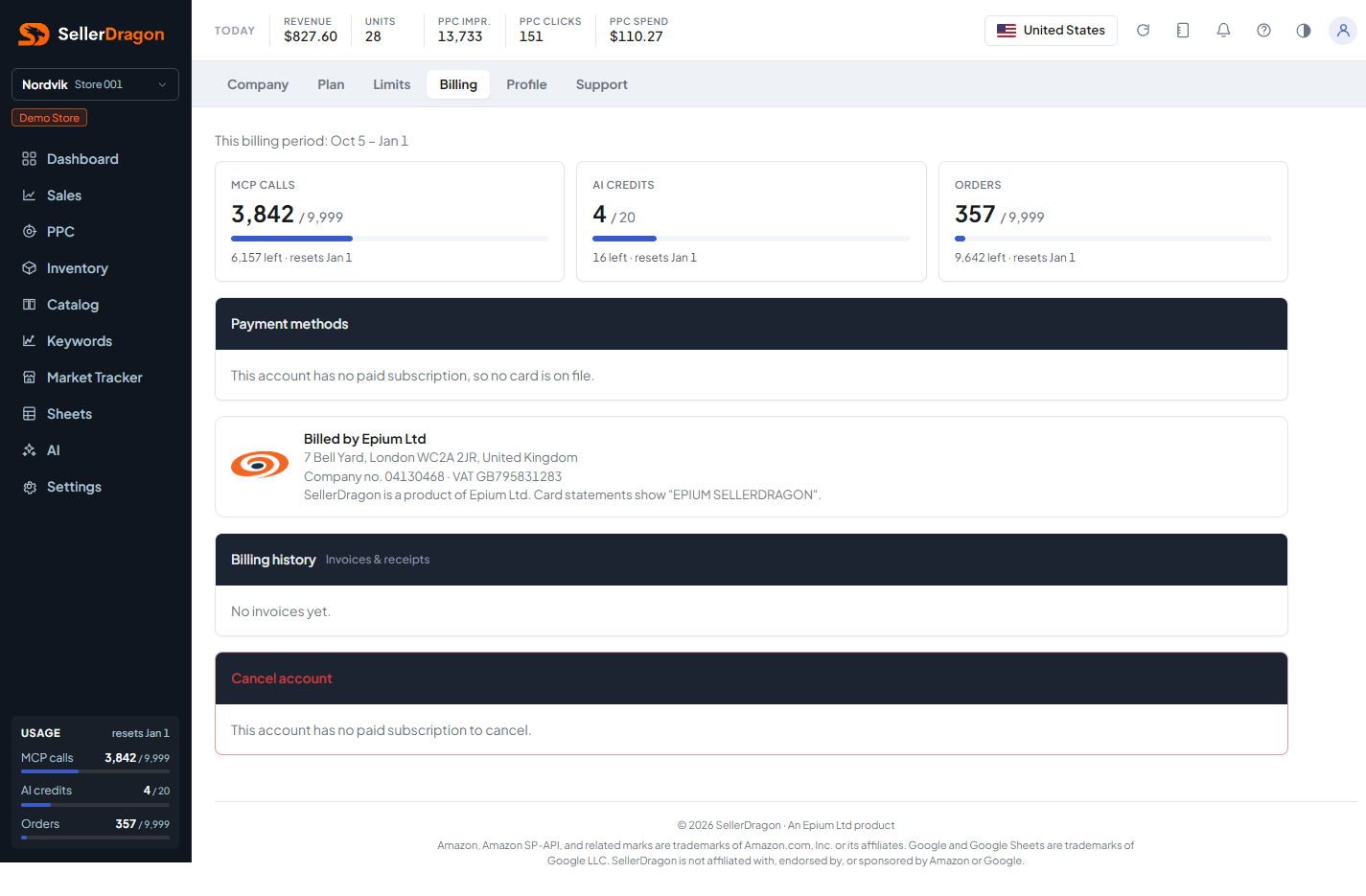
Task: Click the Demo Store badge
Action: 49,118
